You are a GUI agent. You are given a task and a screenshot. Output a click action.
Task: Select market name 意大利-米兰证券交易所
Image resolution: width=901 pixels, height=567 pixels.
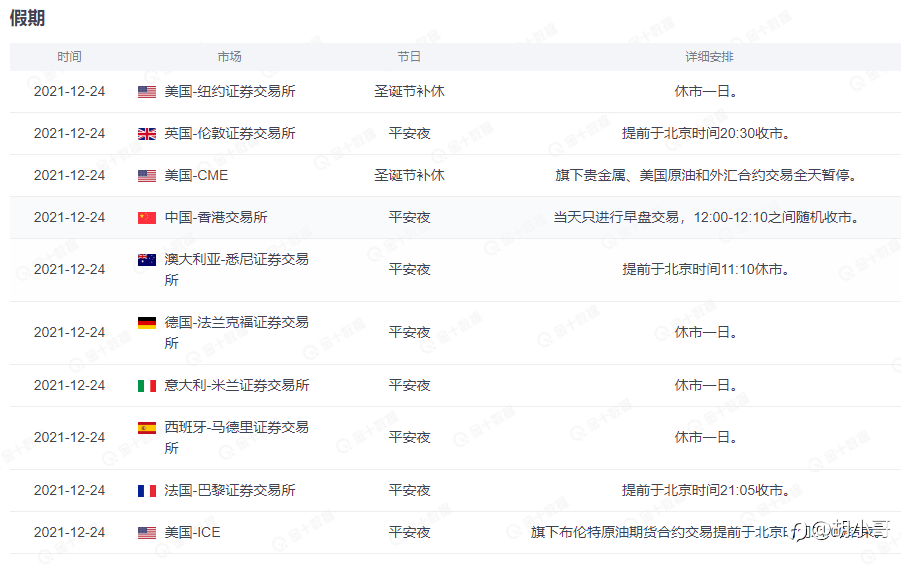237,385
